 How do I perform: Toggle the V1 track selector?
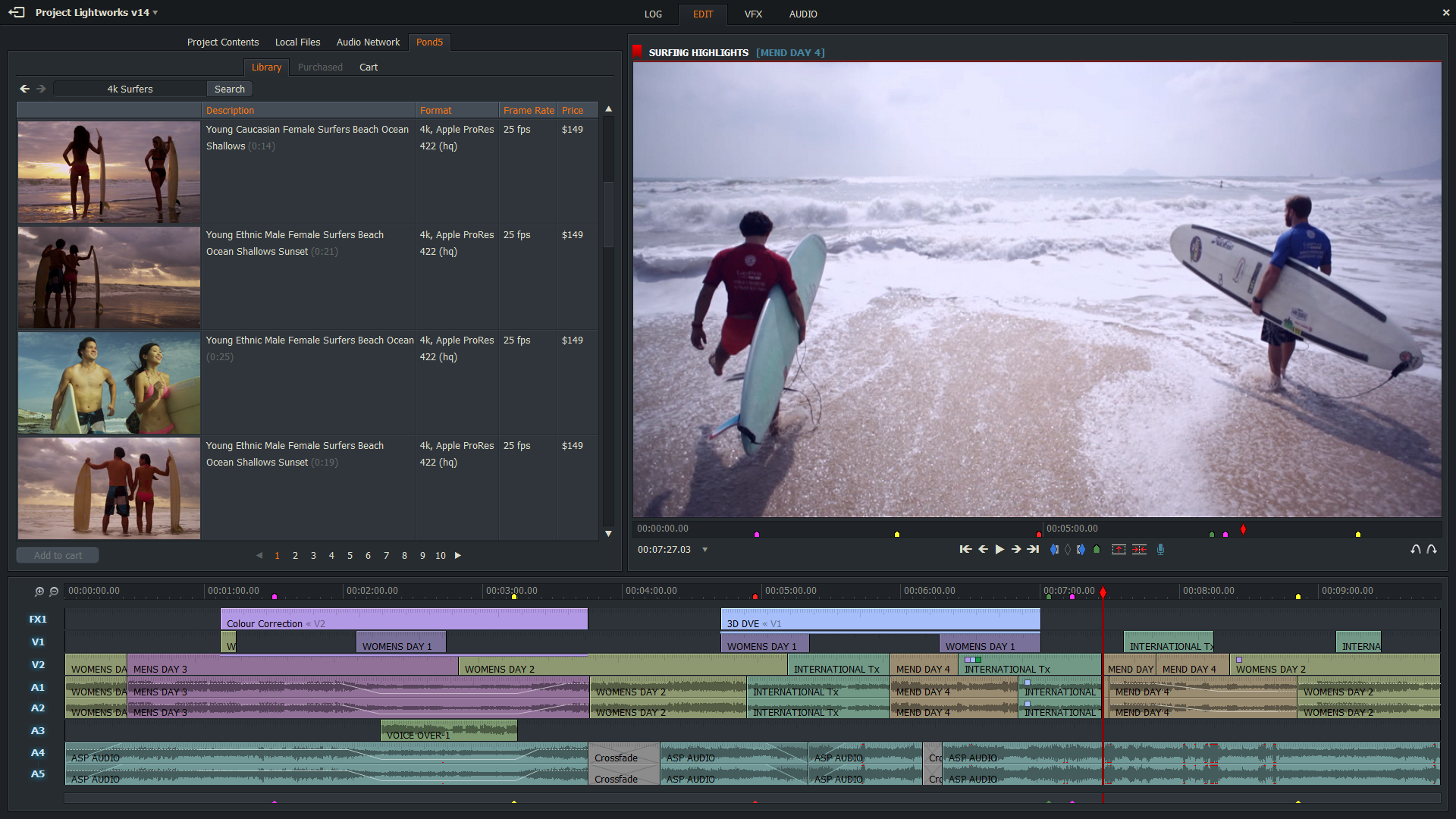click(x=38, y=642)
